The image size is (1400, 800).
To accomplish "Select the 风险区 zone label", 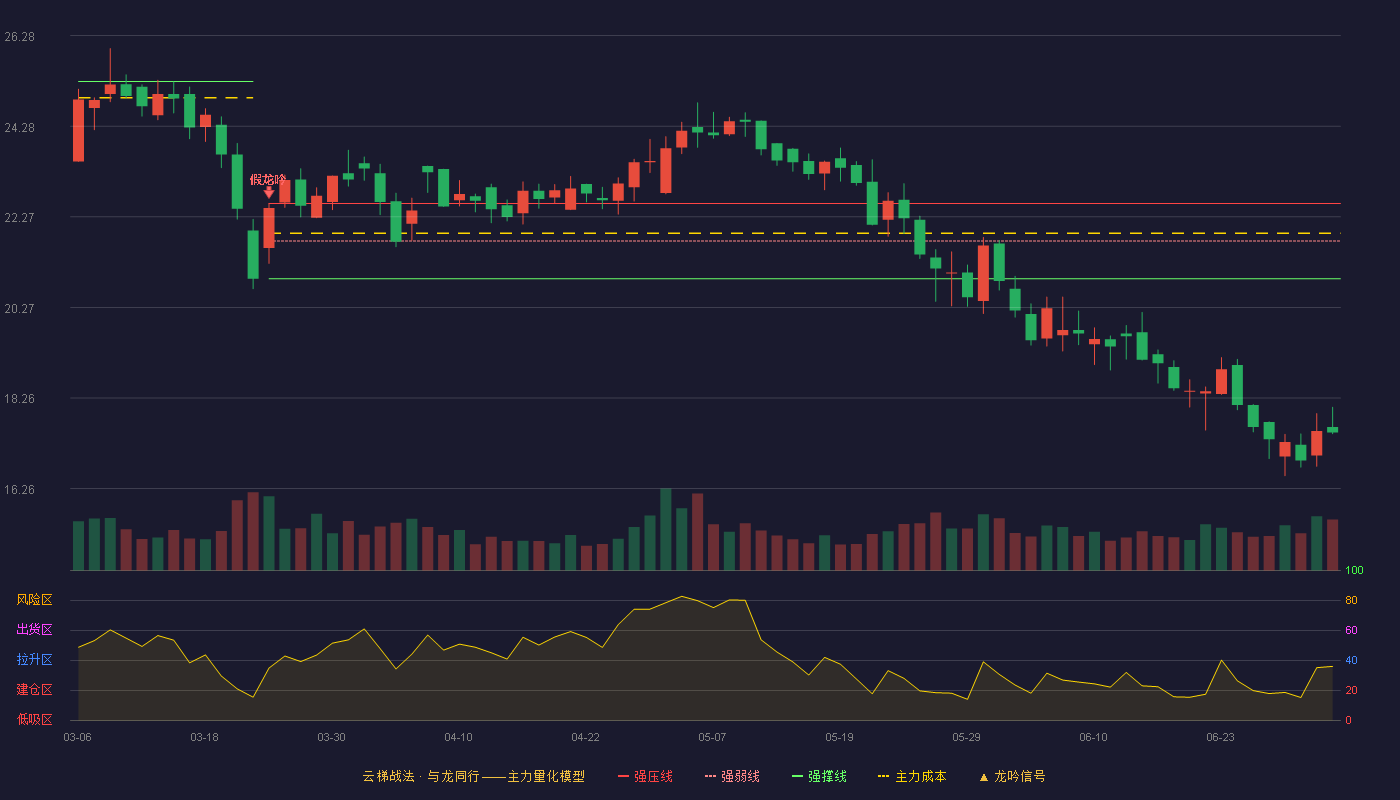I will pos(34,600).
